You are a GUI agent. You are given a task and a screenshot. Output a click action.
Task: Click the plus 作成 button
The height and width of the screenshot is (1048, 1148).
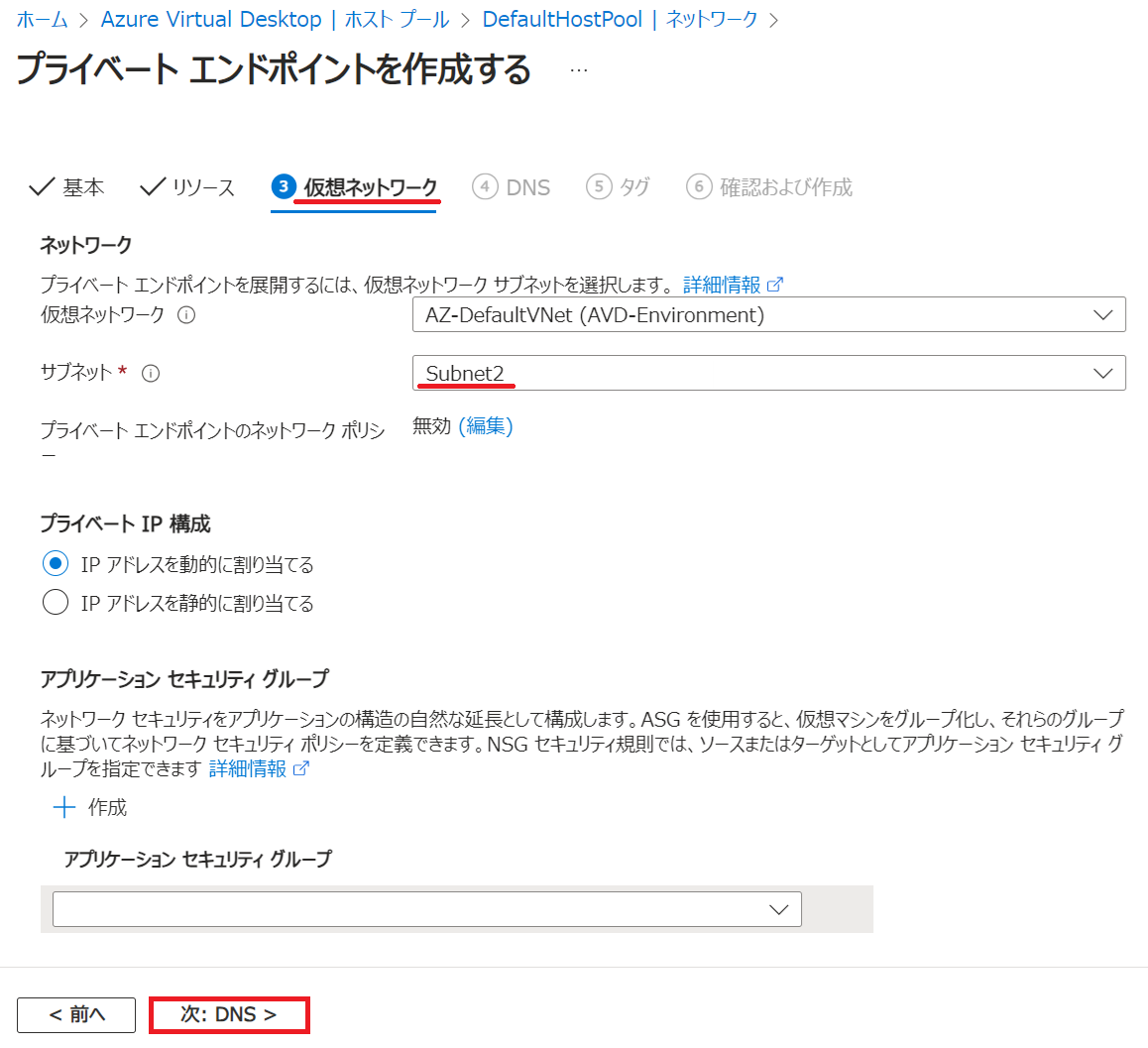90,807
